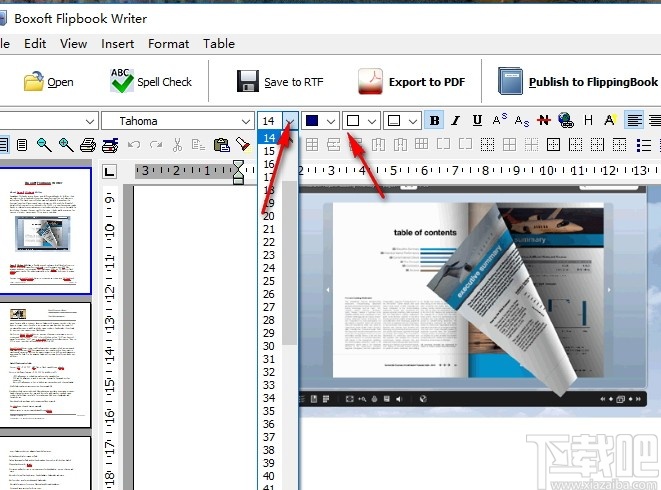Select the first page thumbnail
This screenshot has width=661, height=490.
click(x=44, y=230)
